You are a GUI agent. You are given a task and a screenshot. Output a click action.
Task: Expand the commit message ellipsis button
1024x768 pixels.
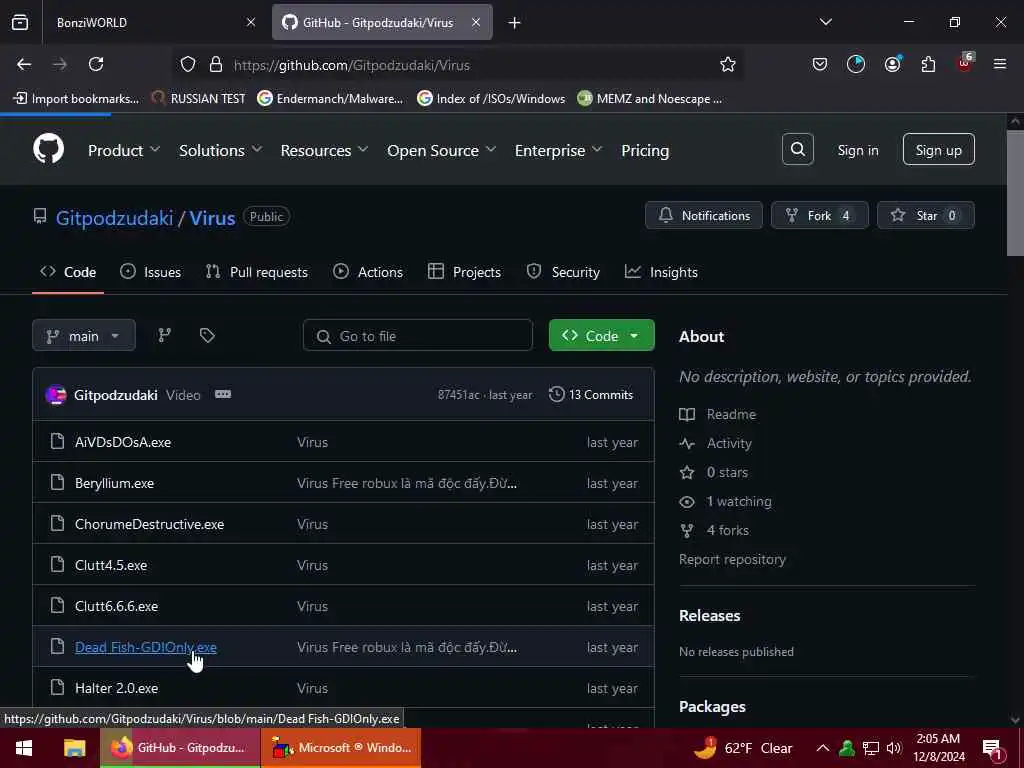pos(223,394)
